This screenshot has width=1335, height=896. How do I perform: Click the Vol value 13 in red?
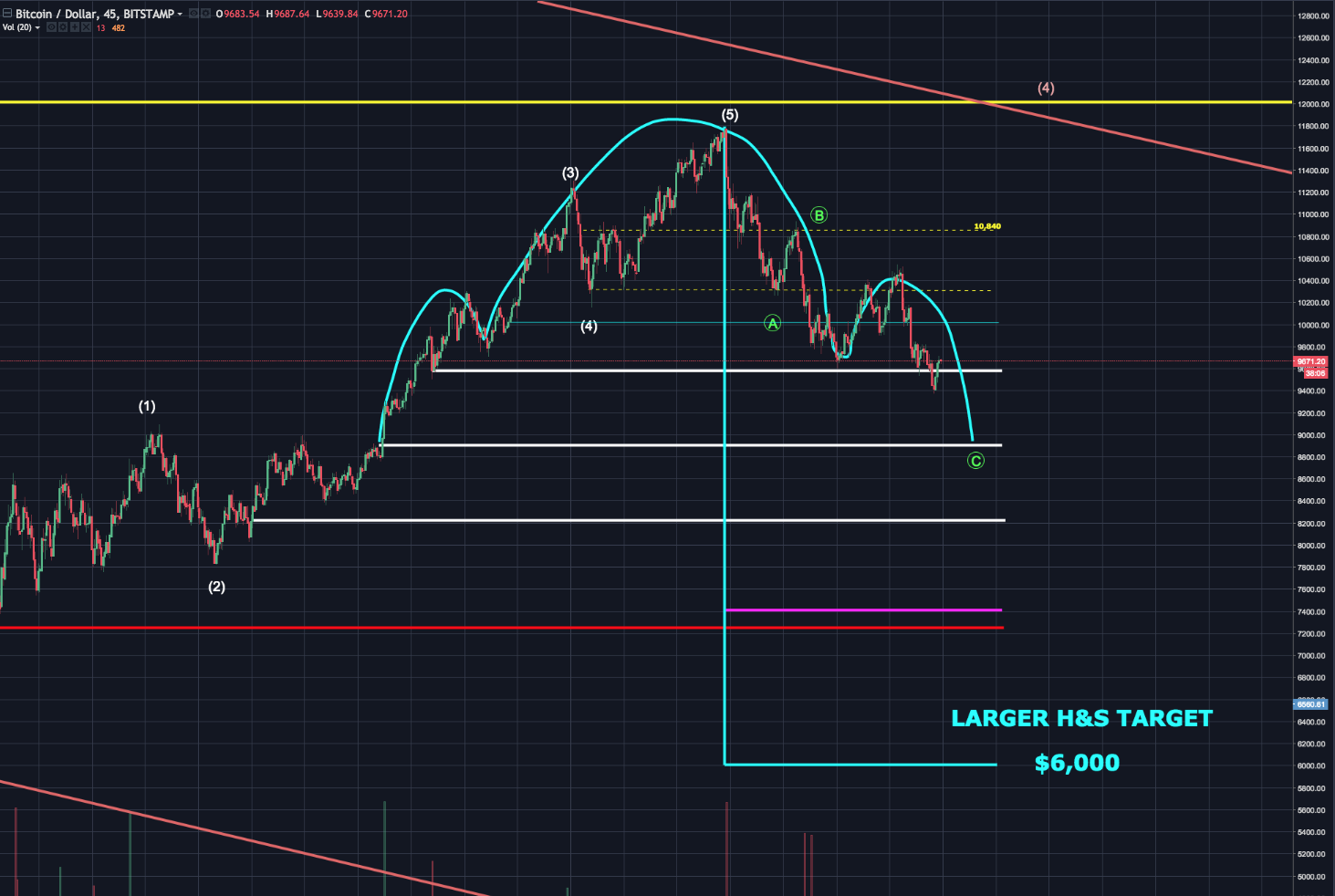100,28
